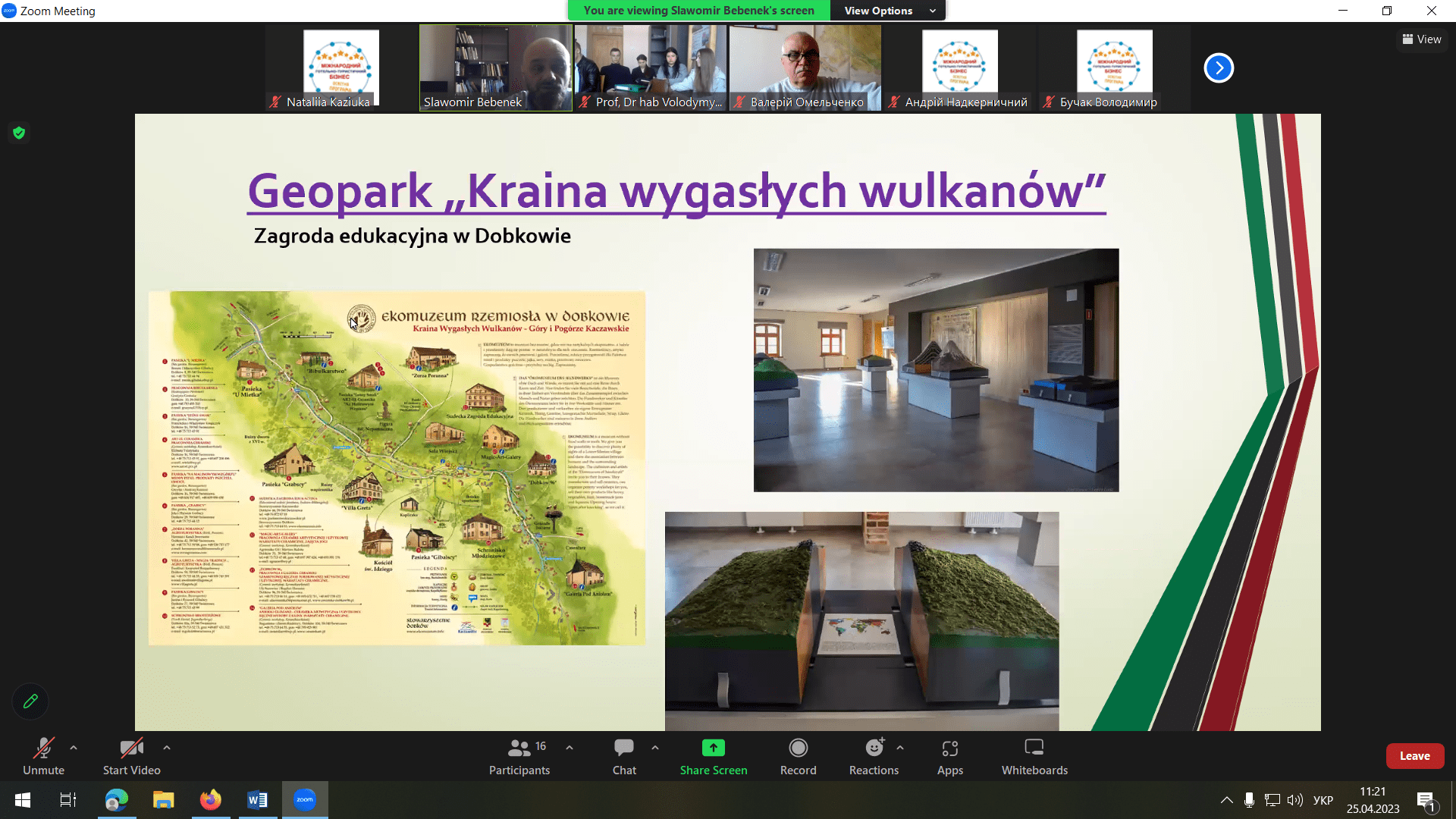This screenshot has width=1456, height=819.
Task: Open the Apps panel
Action: 949,748
